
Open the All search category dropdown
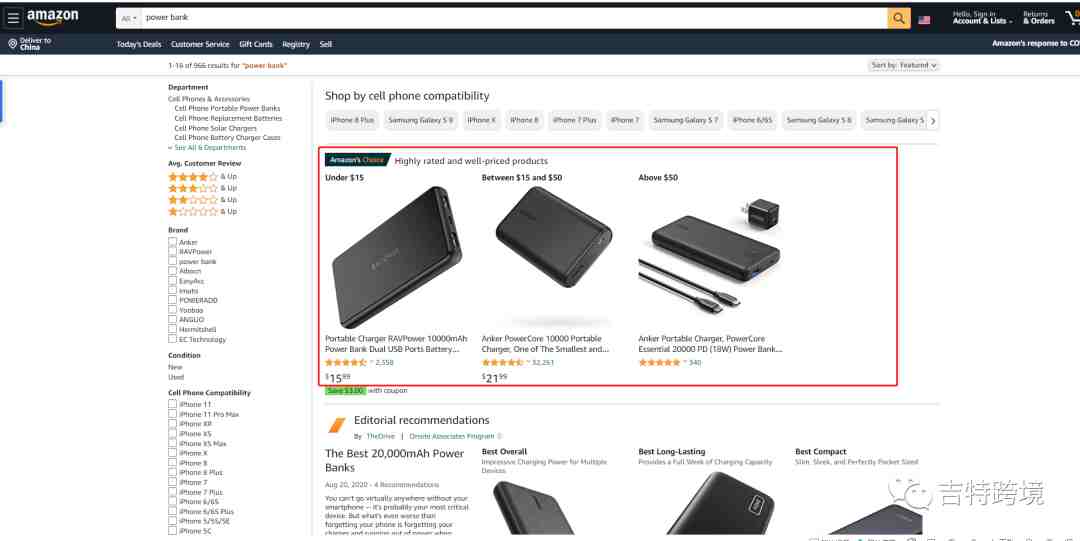click(x=129, y=19)
